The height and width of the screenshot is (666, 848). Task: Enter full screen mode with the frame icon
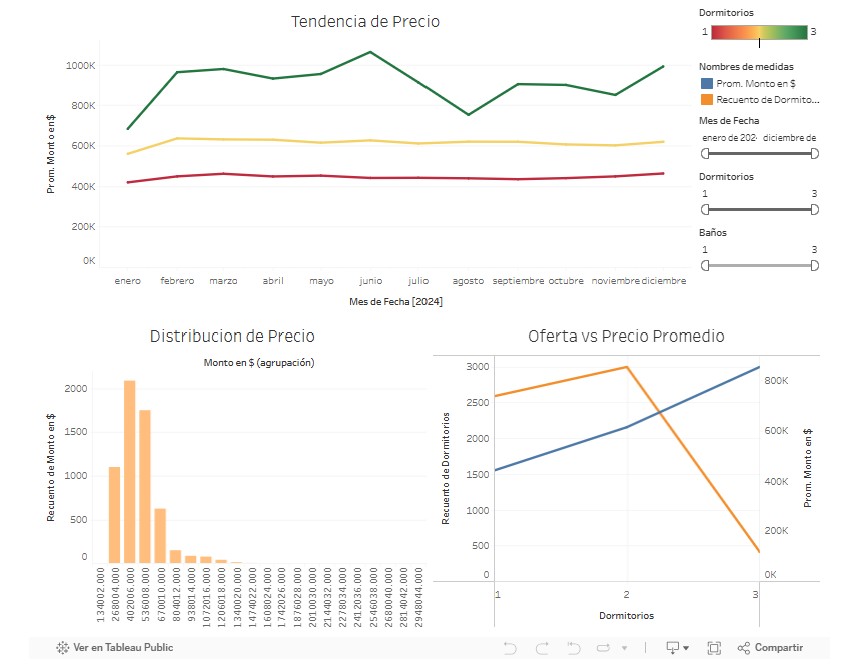[x=714, y=648]
